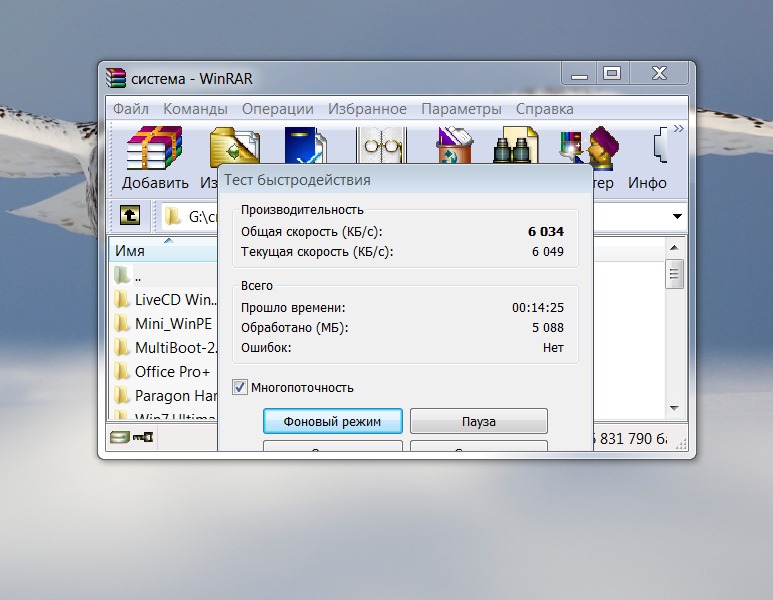This screenshot has height=600, width=773.
Task: Expand the address path dropdown arrow
Action: click(x=677, y=216)
